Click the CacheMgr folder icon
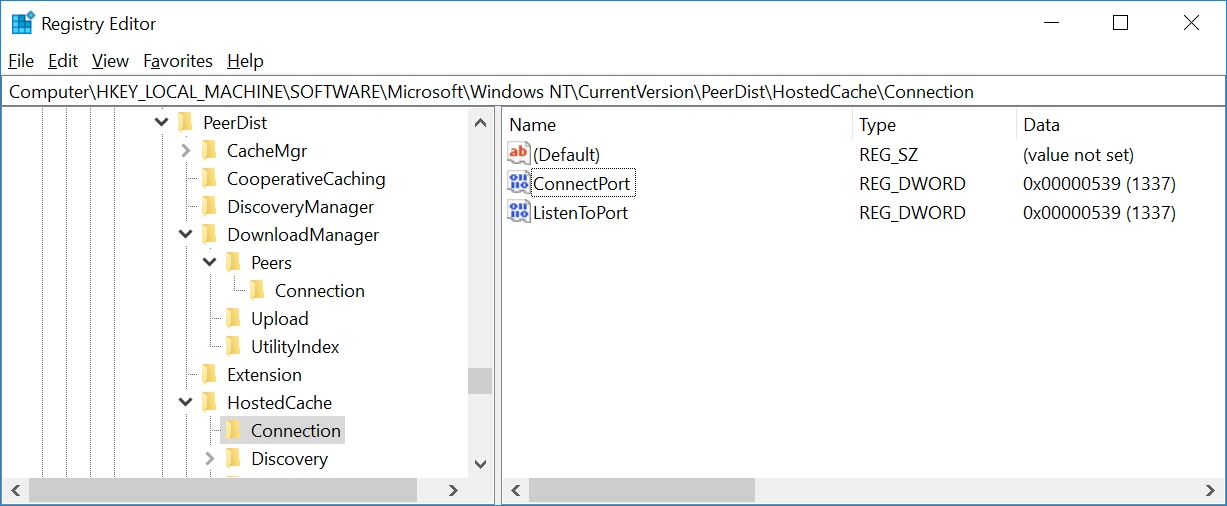 click(x=209, y=151)
